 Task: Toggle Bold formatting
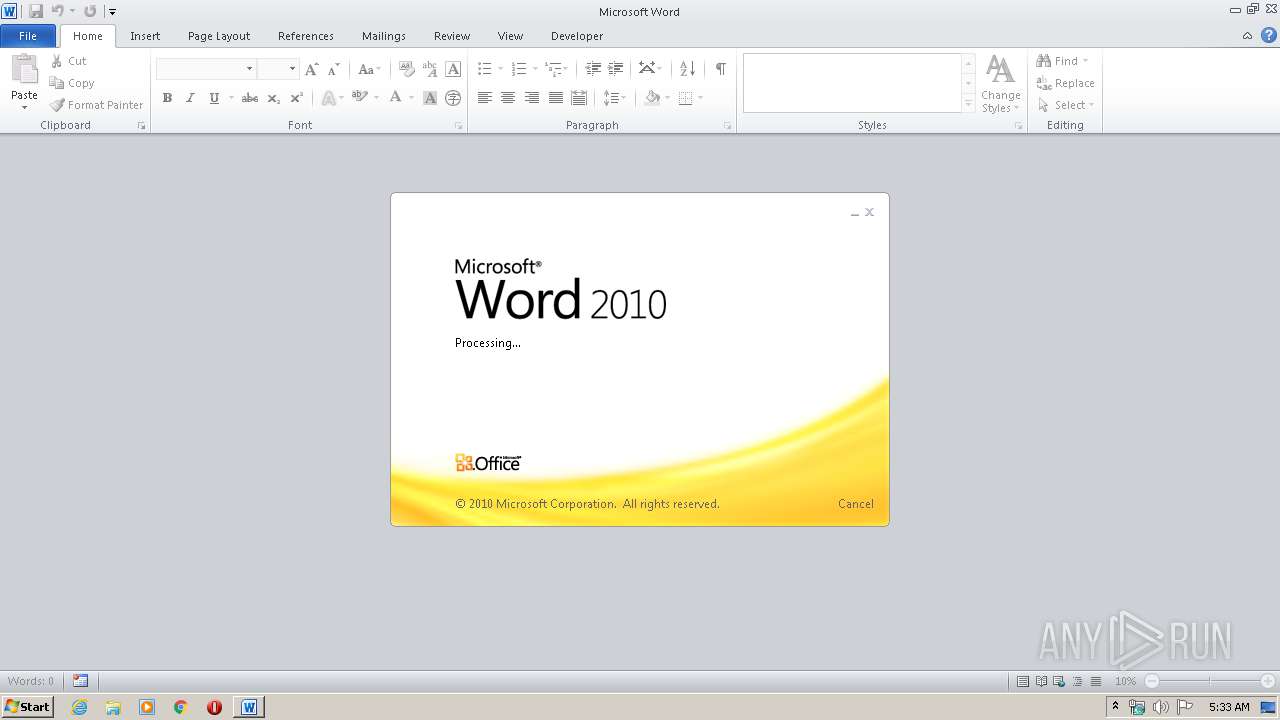pos(167,98)
